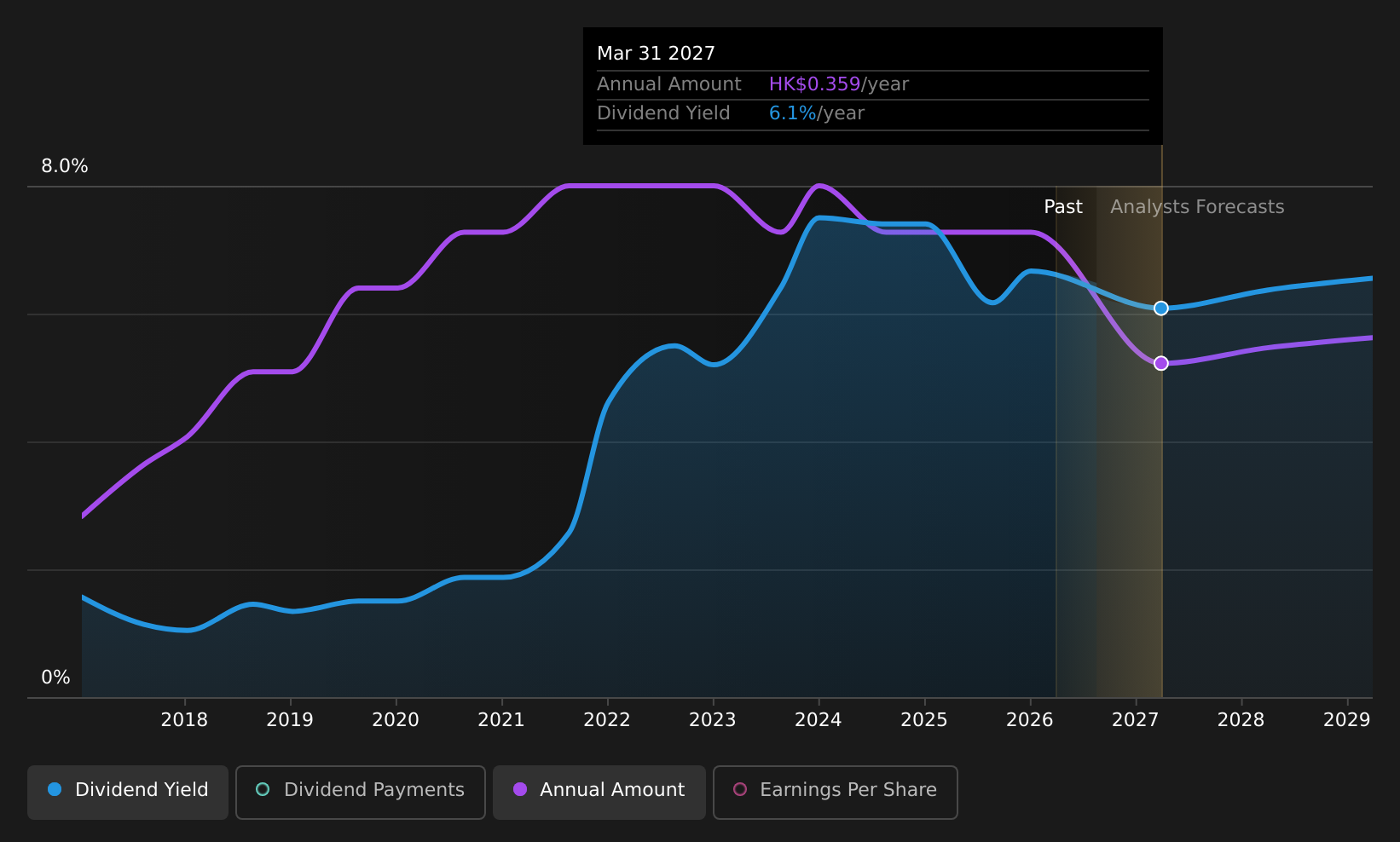This screenshot has width=1400, height=842.
Task: Click the 6.1%/year tooltip value
Action: pyautogui.click(x=817, y=113)
